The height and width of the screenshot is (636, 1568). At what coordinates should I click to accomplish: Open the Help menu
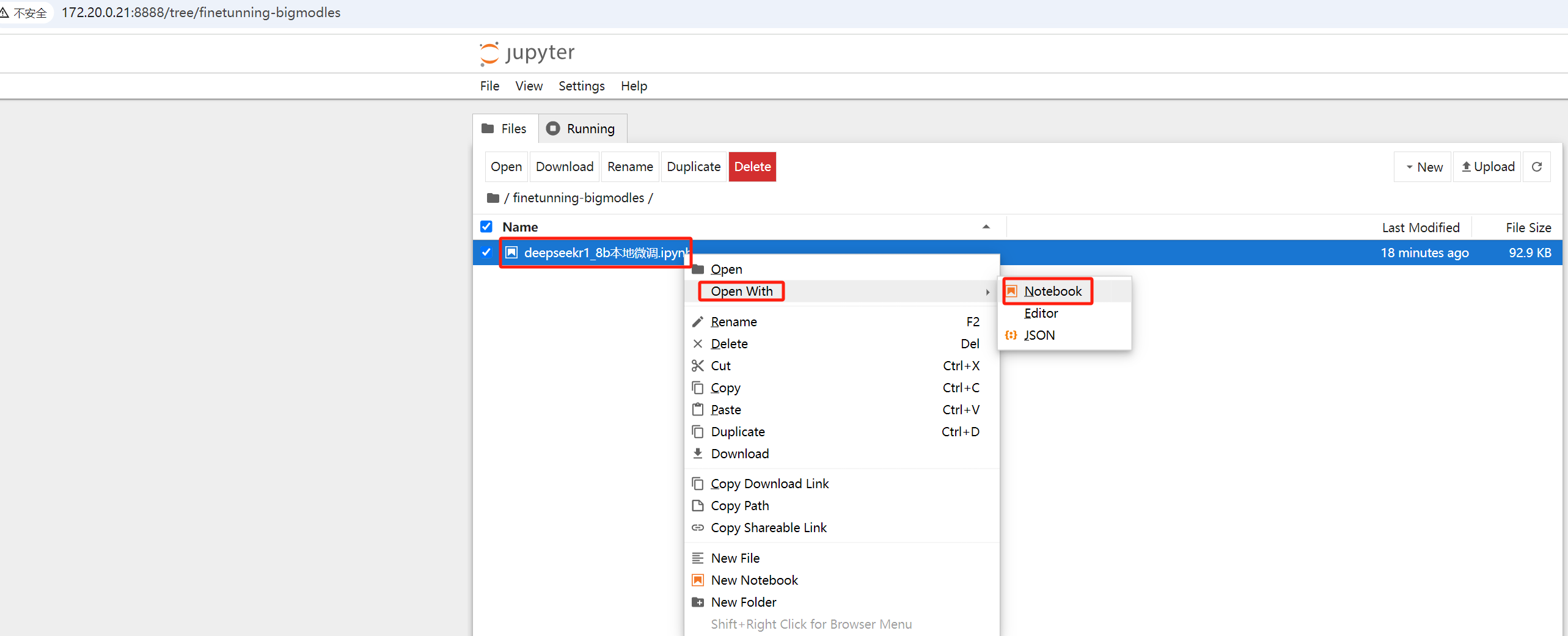pos(634,86)
